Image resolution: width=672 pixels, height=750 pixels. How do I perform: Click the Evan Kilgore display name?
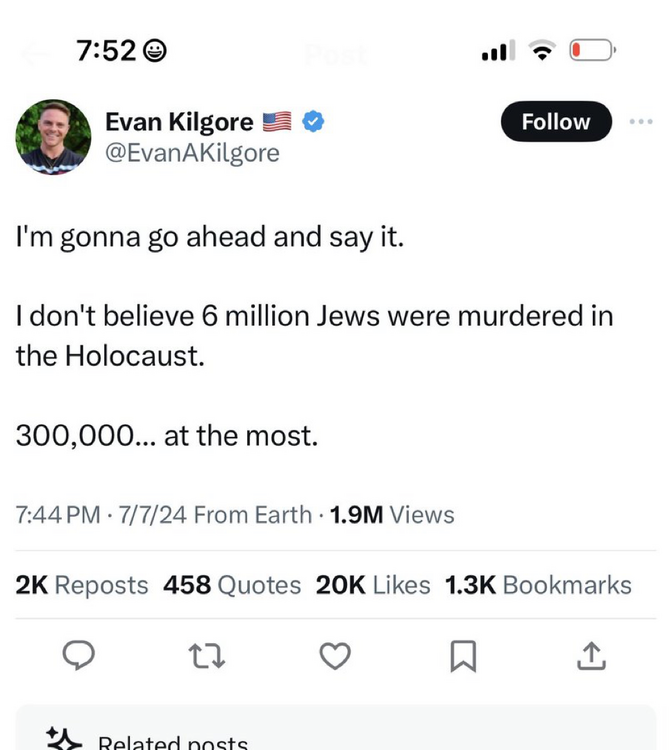click(x=179, y=122)
